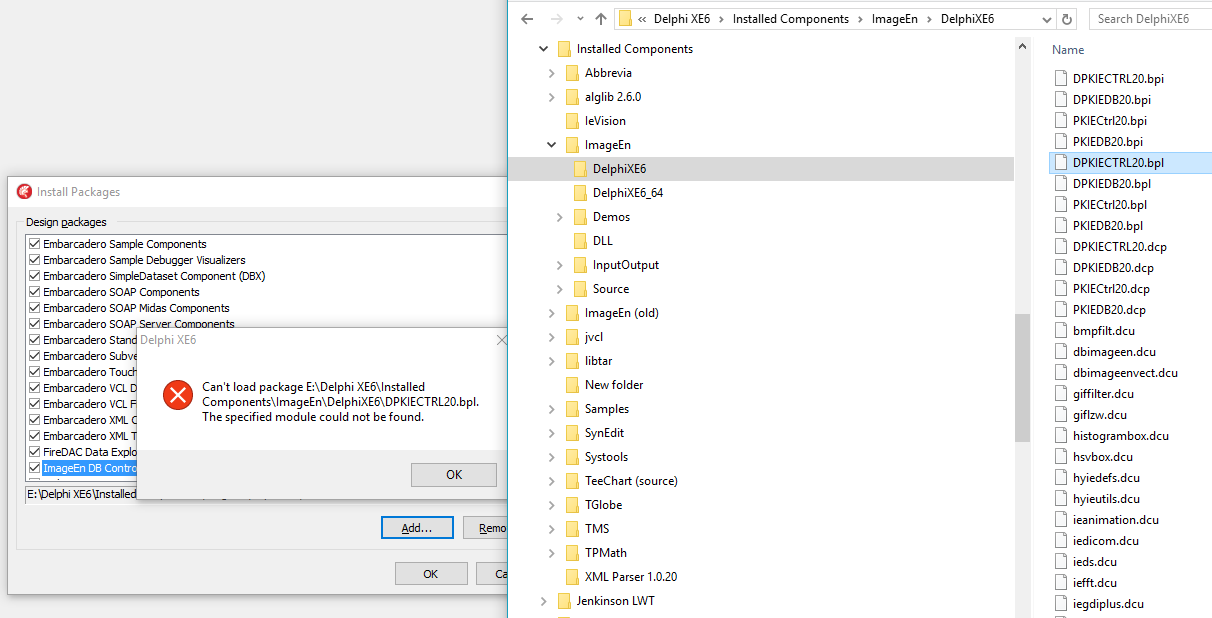Uncheck Embarcadero Sample Components package
The height and width of the screenshot is (618, 1212).
coord(35,244)
